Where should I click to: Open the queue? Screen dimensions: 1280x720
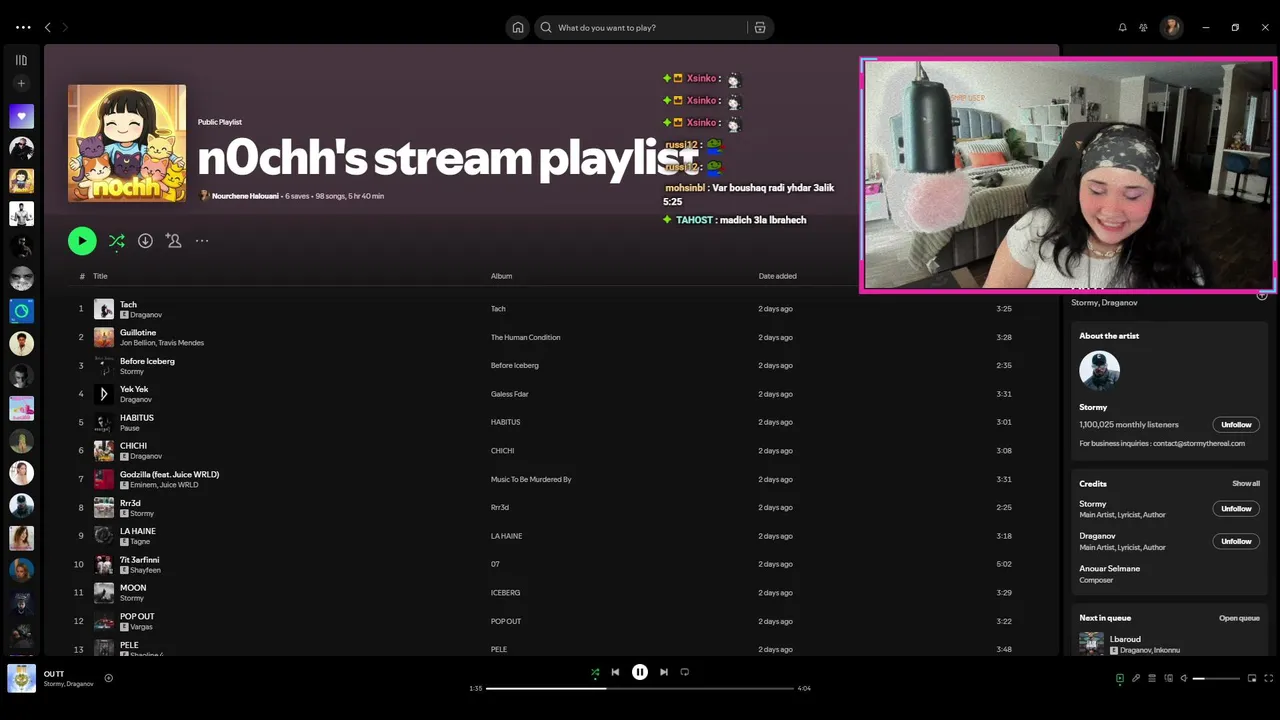(x=1239, y=618)
